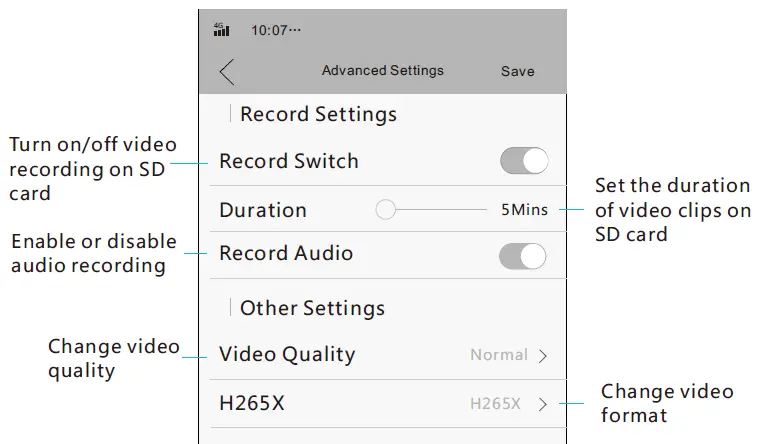Click the Record Settings section header

(x=318, y=114)
